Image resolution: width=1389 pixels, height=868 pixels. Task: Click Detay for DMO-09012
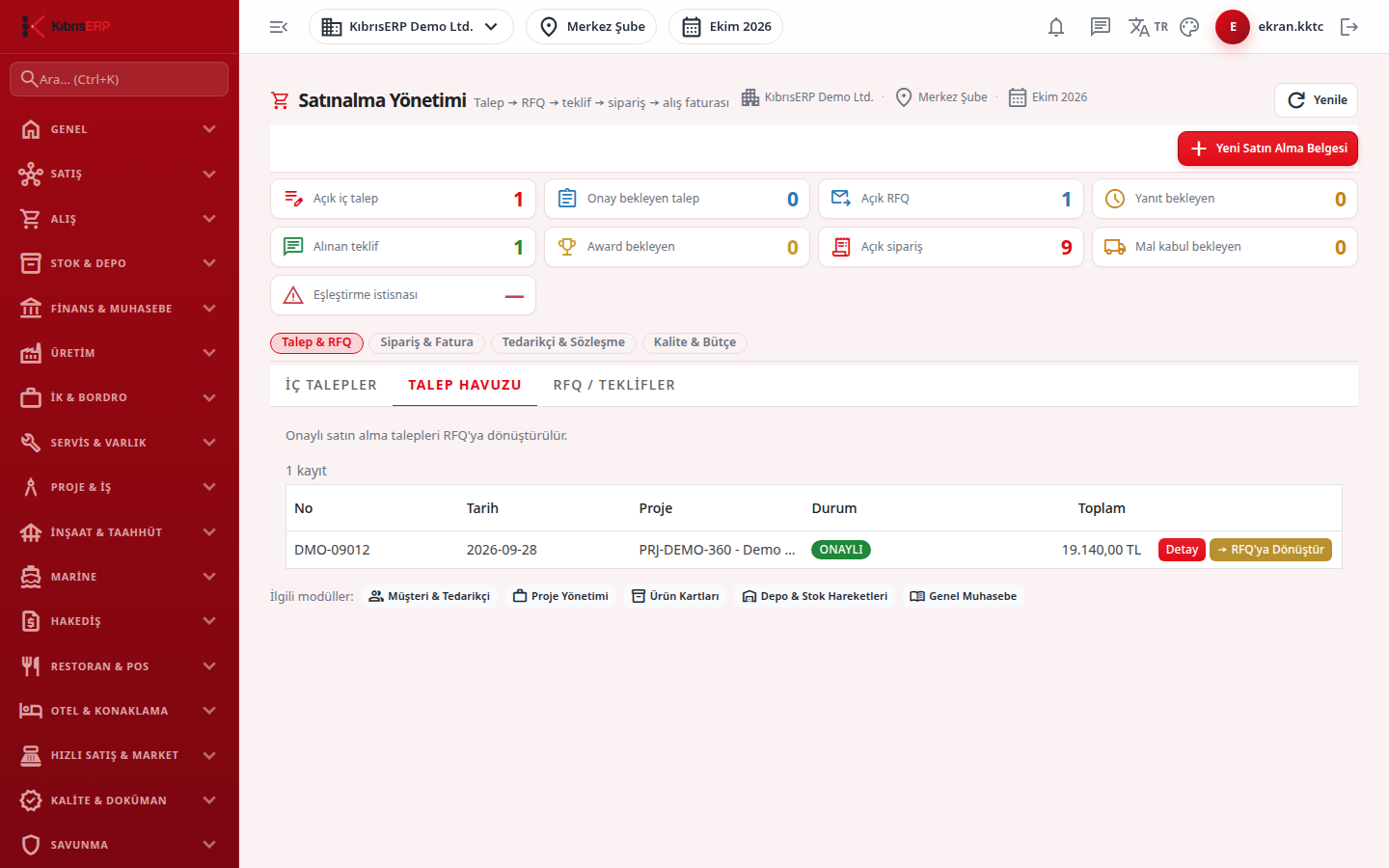point(1182,550)
